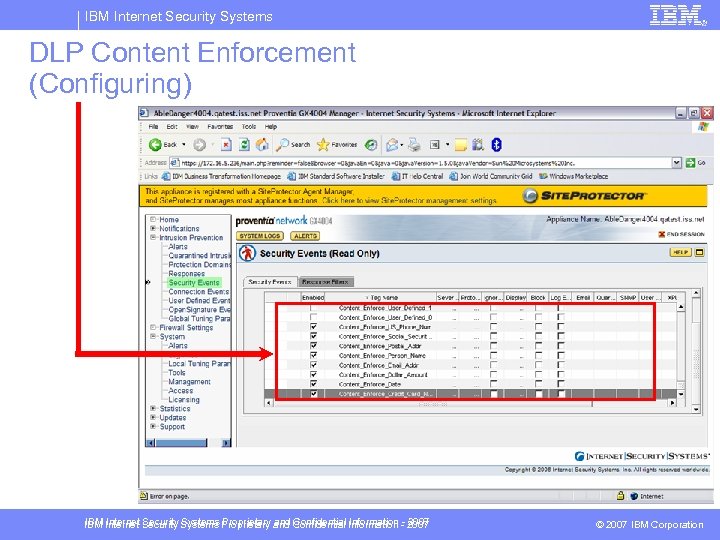Image resolution: width=720 pixels, height=540 pixels.
Task: Sort by the Tag Name column header
Action: coord(381,298)
